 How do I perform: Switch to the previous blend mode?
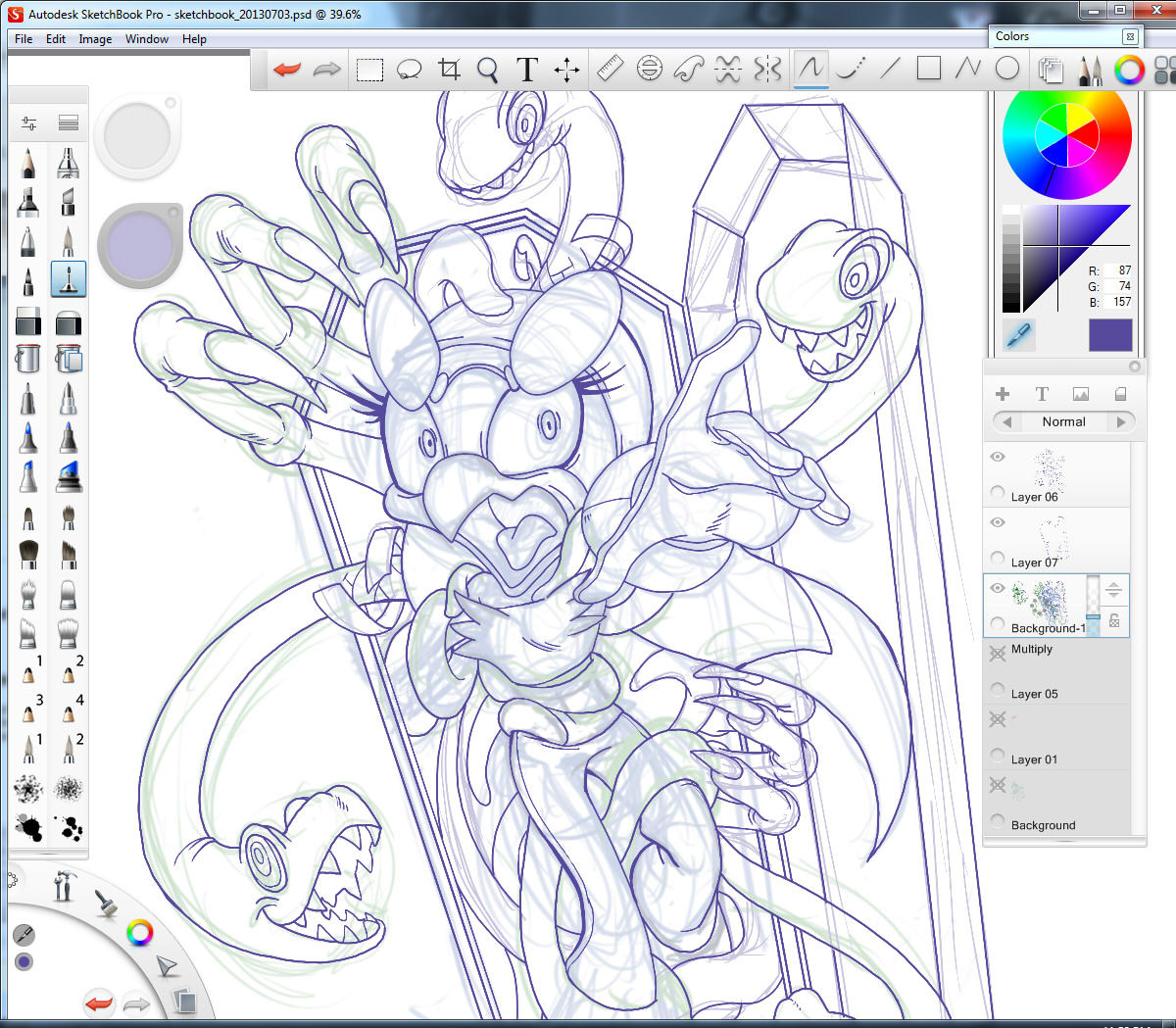(x=1005, y=422)
